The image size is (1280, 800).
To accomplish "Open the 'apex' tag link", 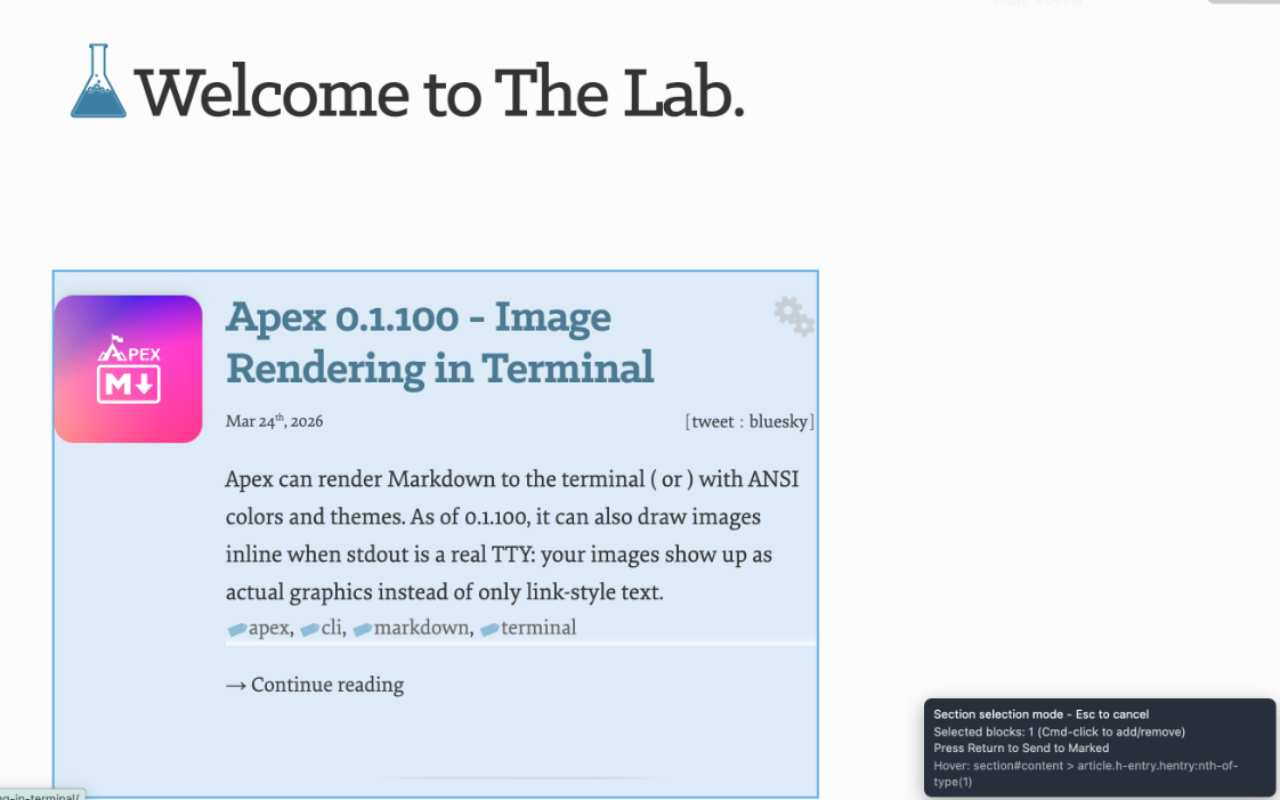I will 268,628.
